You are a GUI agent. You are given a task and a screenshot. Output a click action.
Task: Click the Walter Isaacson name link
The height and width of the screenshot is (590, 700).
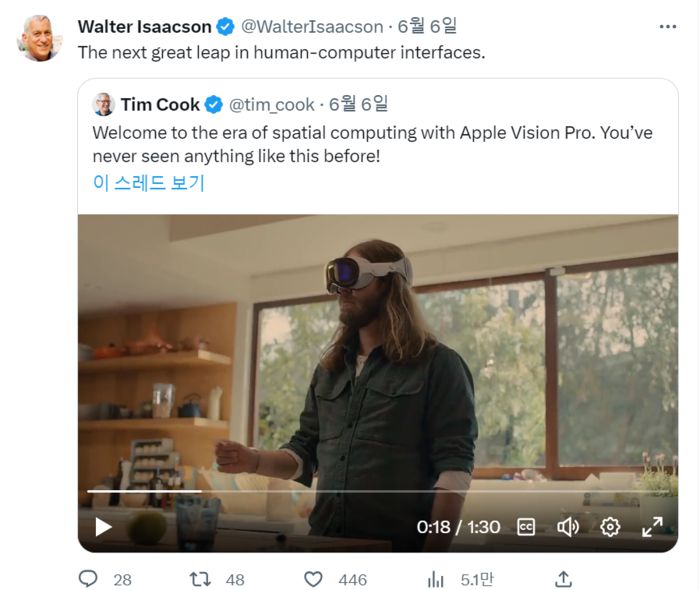pos(145,26)
